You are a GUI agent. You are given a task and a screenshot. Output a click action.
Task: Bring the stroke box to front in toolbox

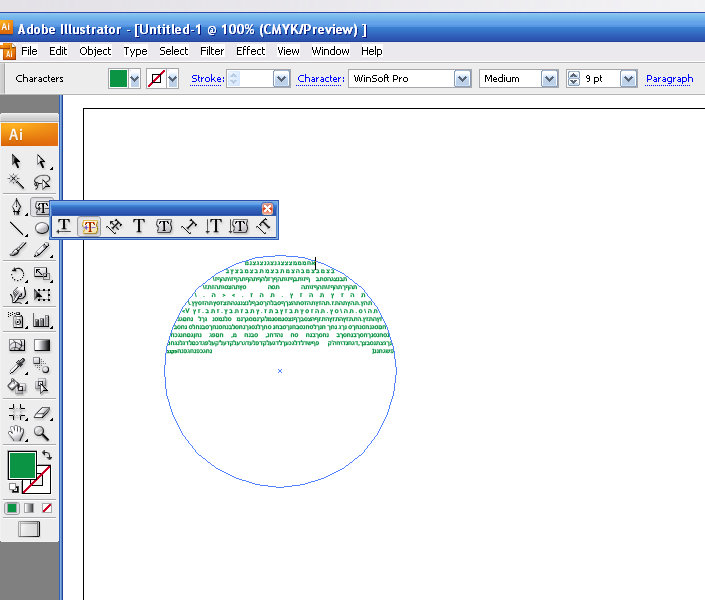point(44,486)
